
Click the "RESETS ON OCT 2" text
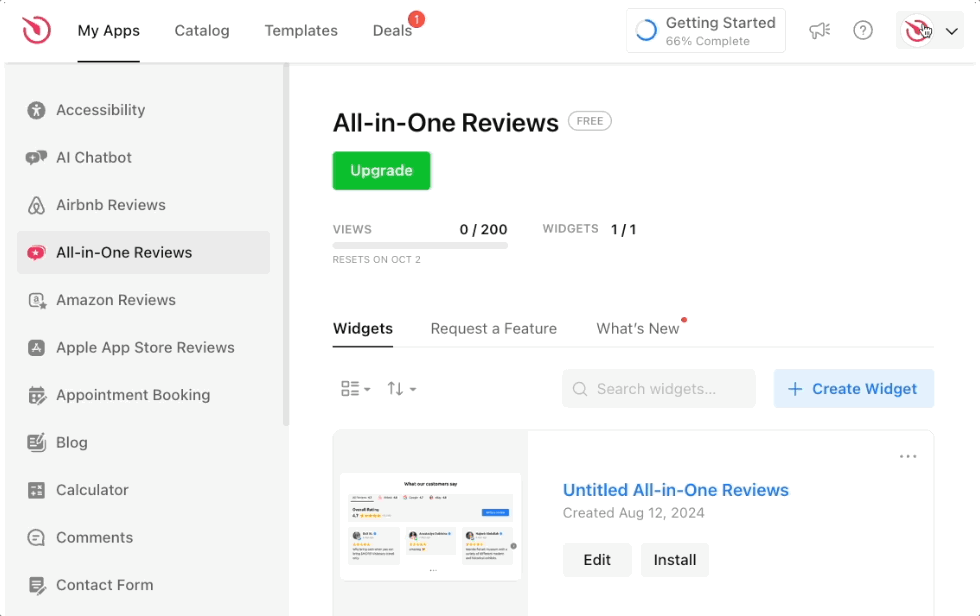coord(377,259)
